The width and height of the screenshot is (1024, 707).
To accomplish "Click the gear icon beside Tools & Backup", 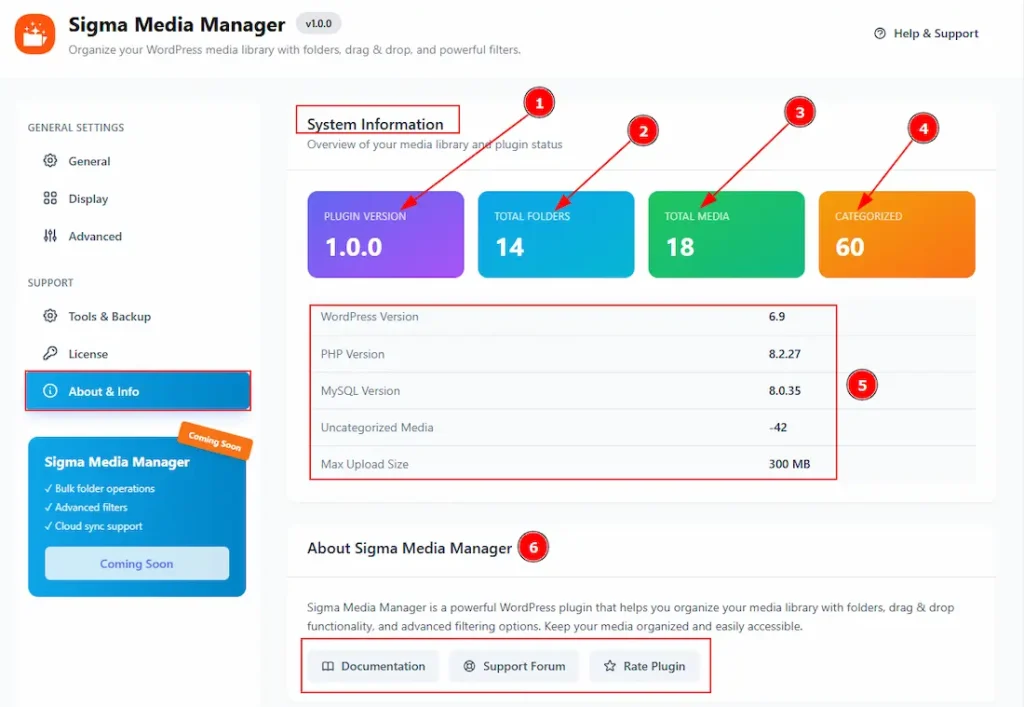I will tap(50, 316).
